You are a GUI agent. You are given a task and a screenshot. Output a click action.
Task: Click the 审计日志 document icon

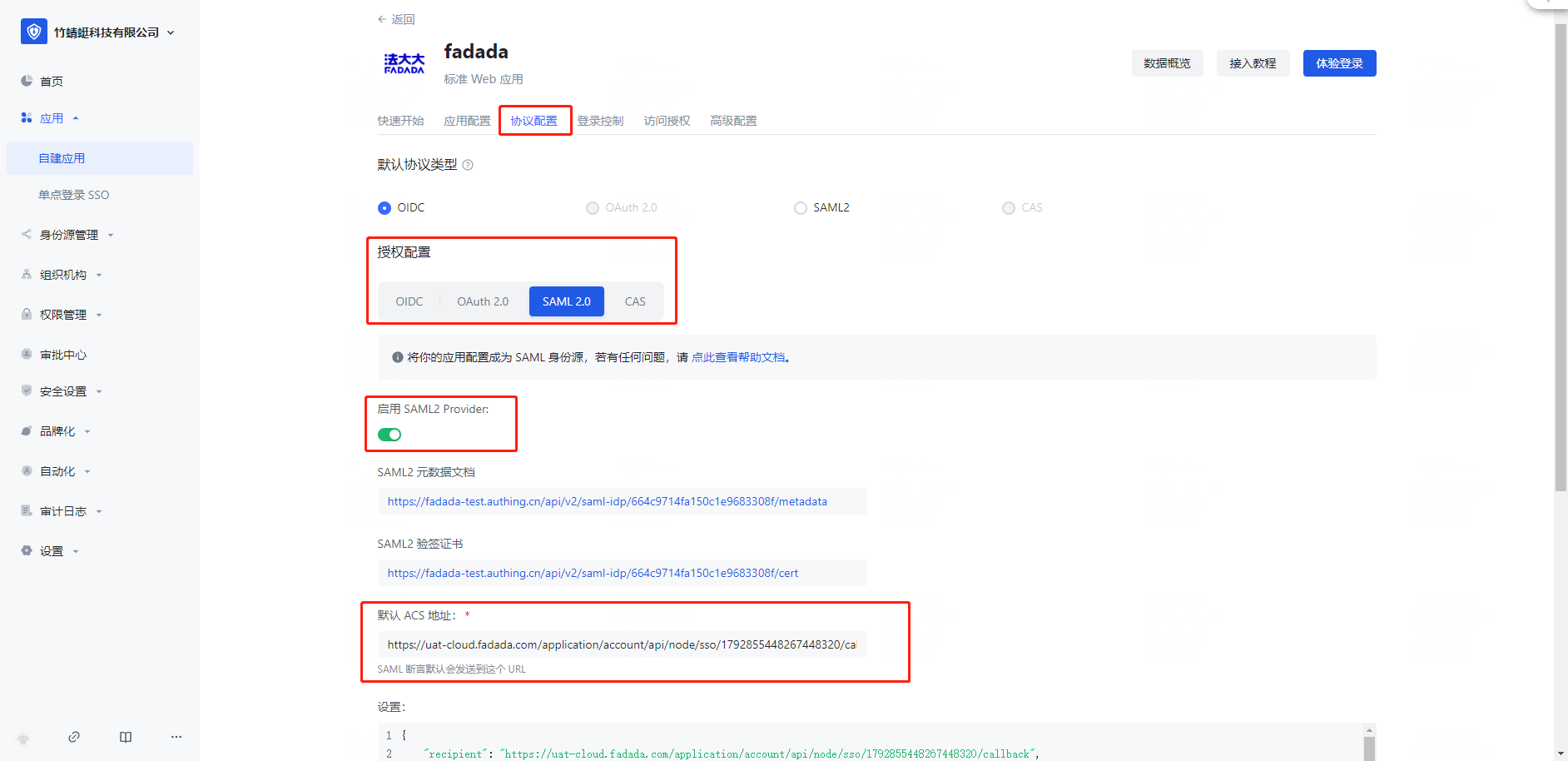point(27,511)
